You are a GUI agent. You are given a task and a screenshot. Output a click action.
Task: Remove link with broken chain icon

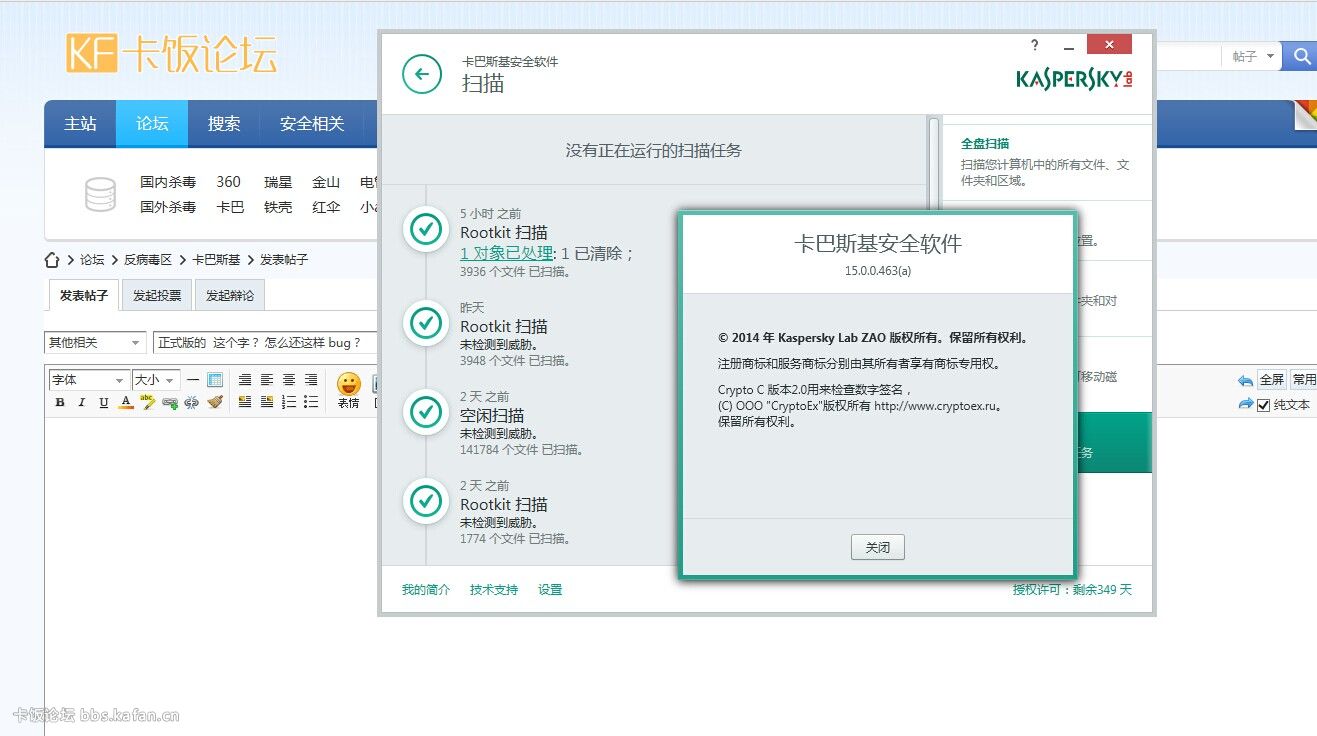point(192,402)
